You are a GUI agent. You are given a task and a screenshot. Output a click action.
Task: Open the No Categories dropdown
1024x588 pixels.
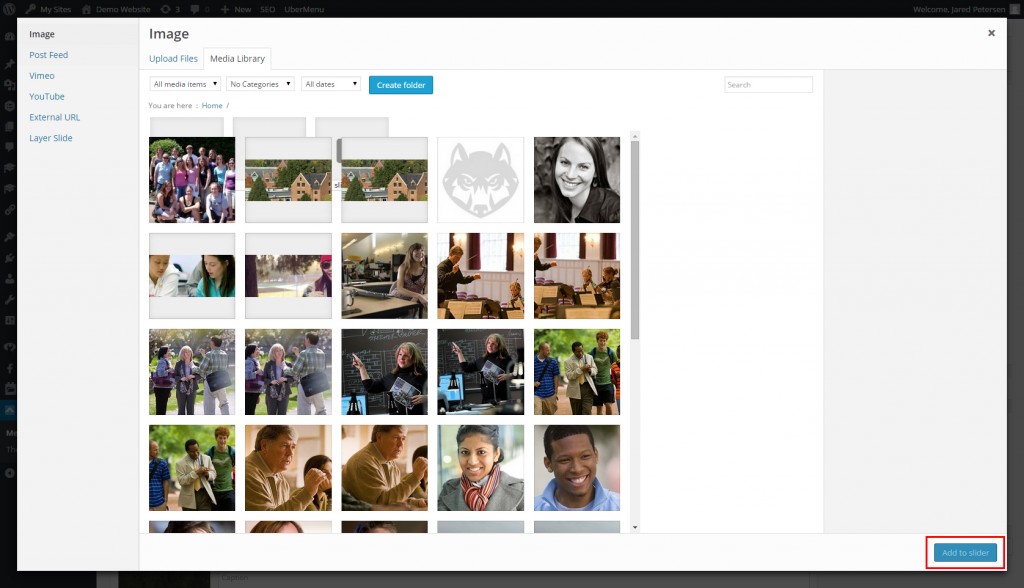coord(260,85)
